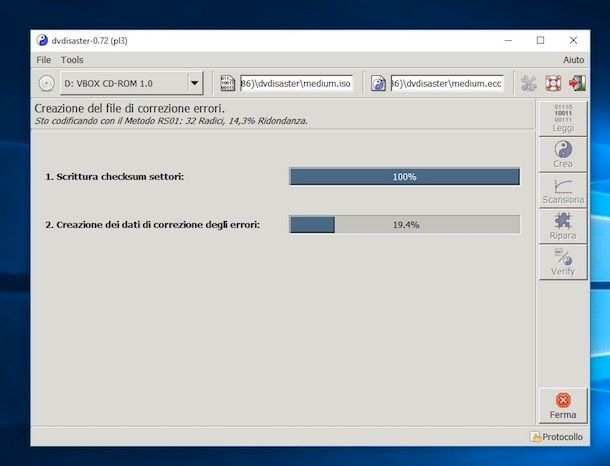The width and height of the screenshot is (610, 466).
Task: Click "2. Creazione dei dati di correzione" label
Action: click(x=152, y=225)
